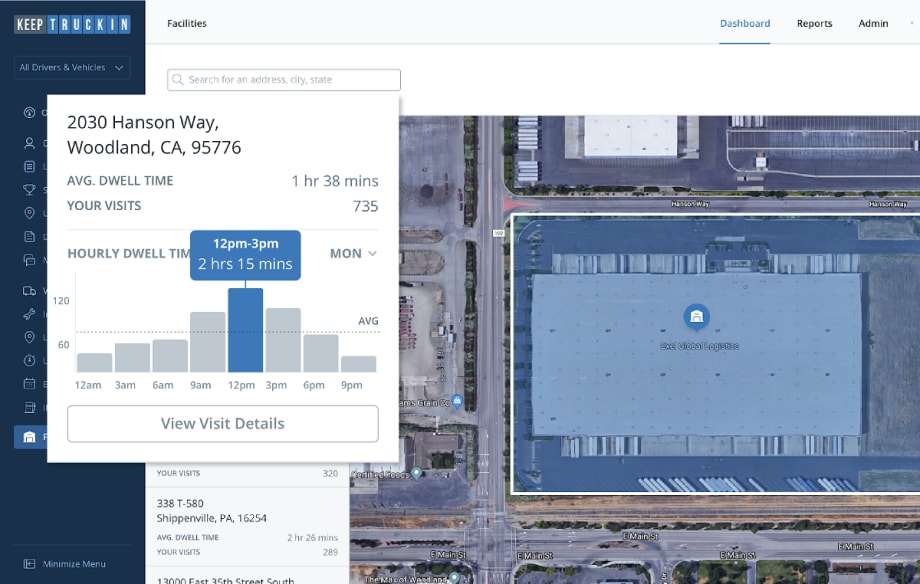Click the View Visit Details button
Screen dimensions: 920x584
coord(222,423)
